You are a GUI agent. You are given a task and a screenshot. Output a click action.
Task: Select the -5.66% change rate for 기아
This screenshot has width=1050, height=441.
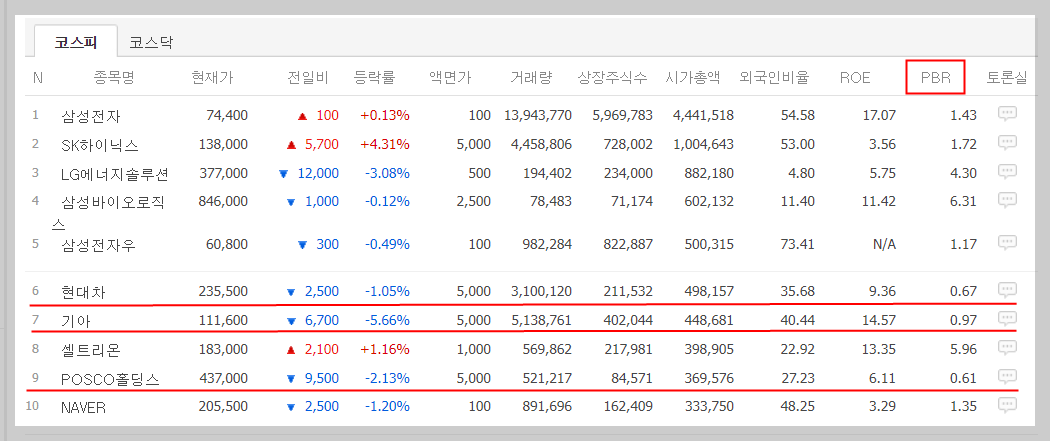point(387,321)
